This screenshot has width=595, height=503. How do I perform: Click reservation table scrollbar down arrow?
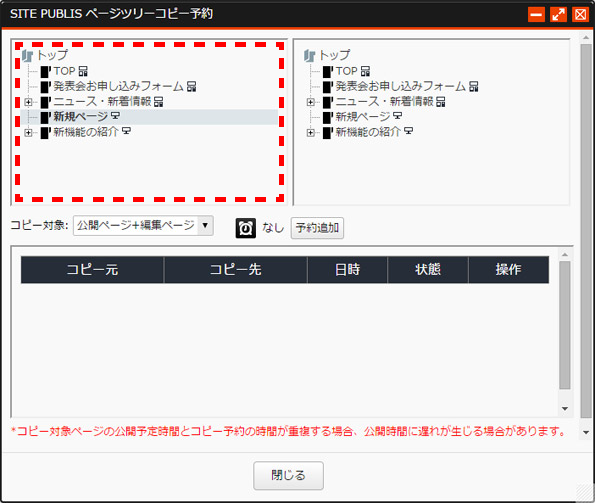(565, 409)
